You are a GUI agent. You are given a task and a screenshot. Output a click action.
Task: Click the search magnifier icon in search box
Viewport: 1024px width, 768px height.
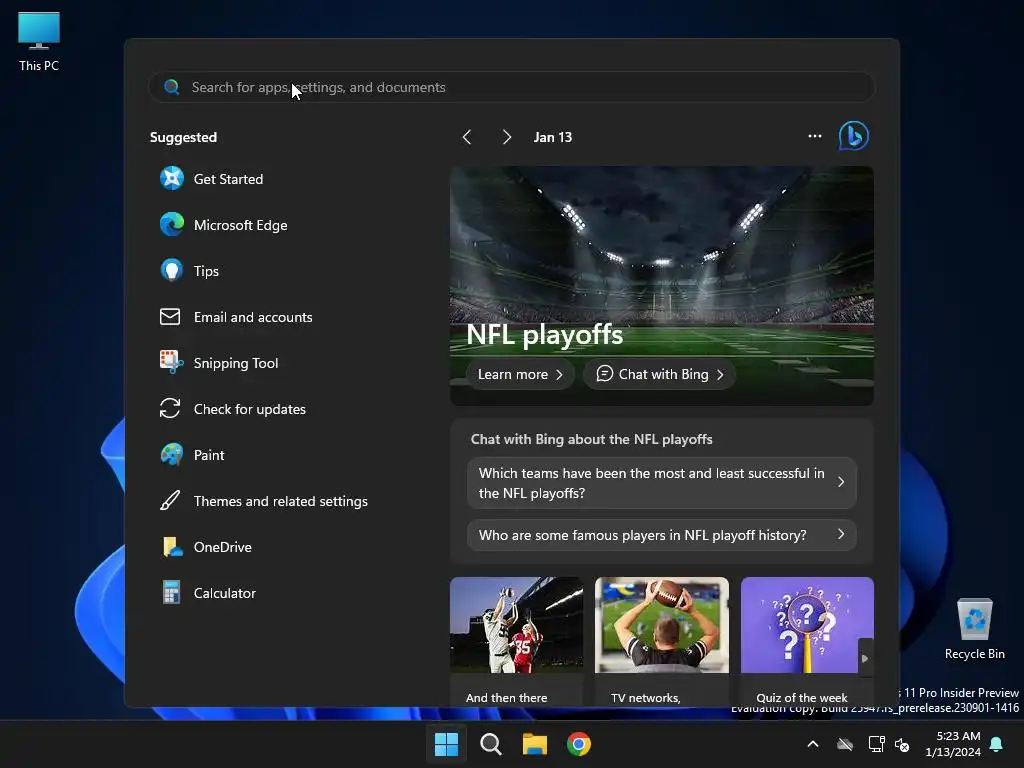(x=172, y=87)
